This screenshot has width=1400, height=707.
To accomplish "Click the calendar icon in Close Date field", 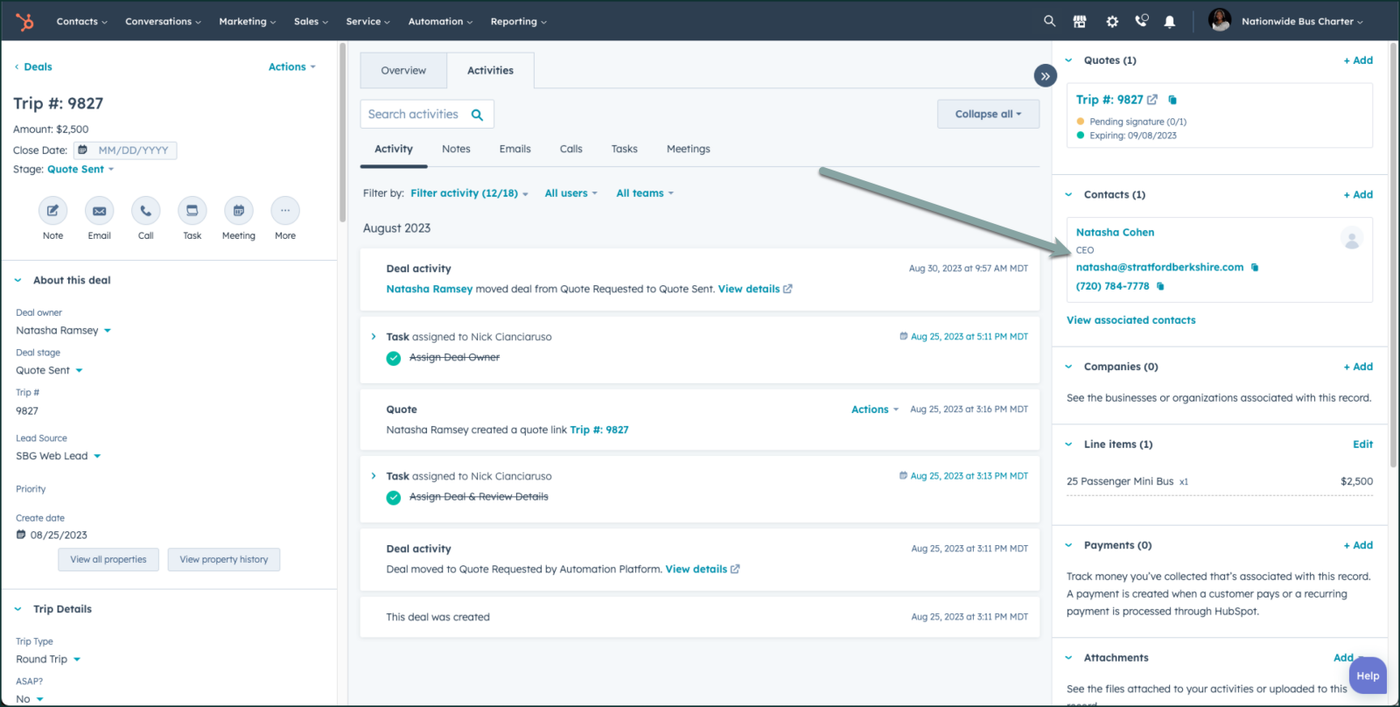I will [83, 151].
